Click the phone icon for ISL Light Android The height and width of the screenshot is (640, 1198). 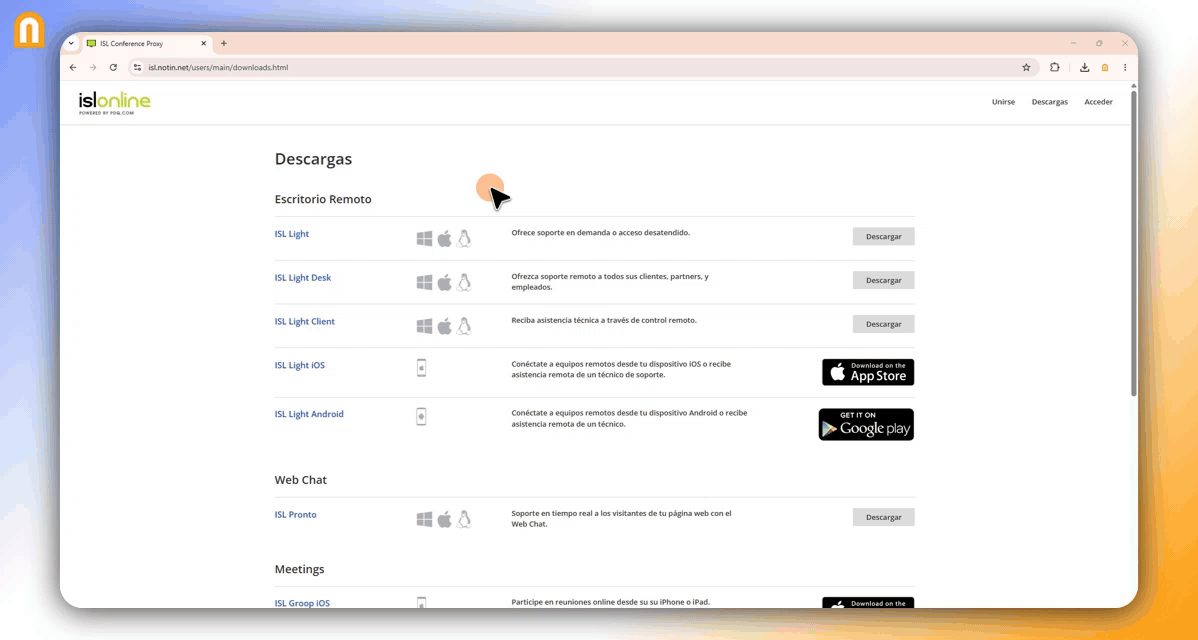click(x=421, y=416)
